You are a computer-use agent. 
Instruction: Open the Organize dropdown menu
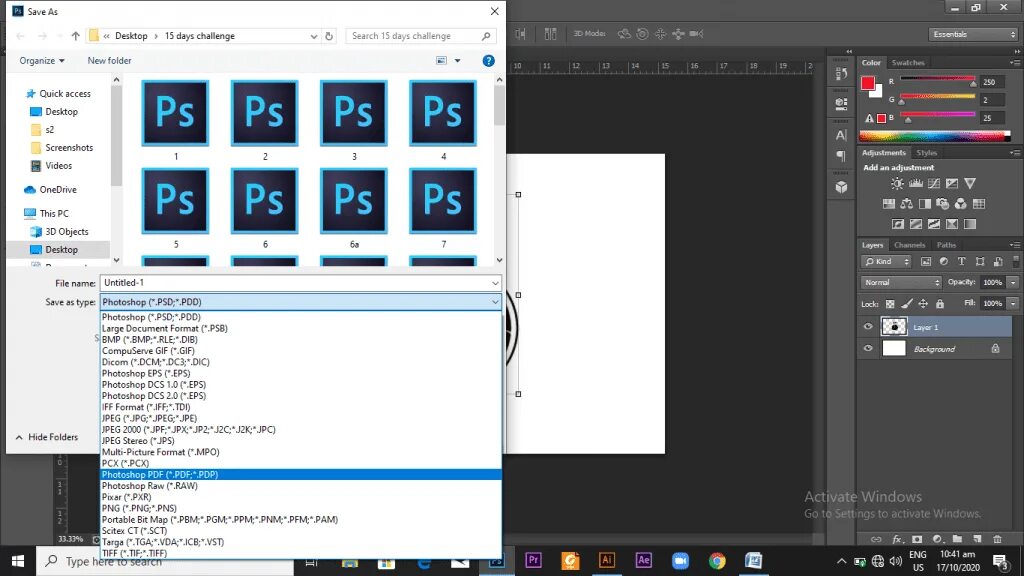click(42, 61)
